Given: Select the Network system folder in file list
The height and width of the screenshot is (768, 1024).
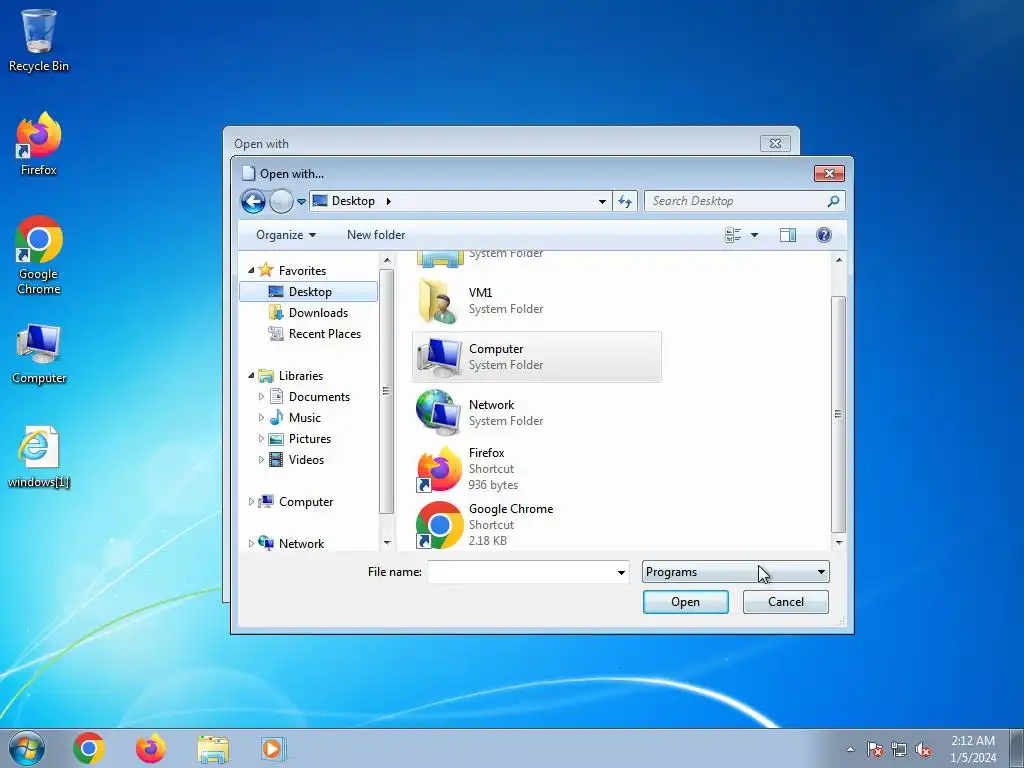Looking at the screenshot, I should [537, 413].
